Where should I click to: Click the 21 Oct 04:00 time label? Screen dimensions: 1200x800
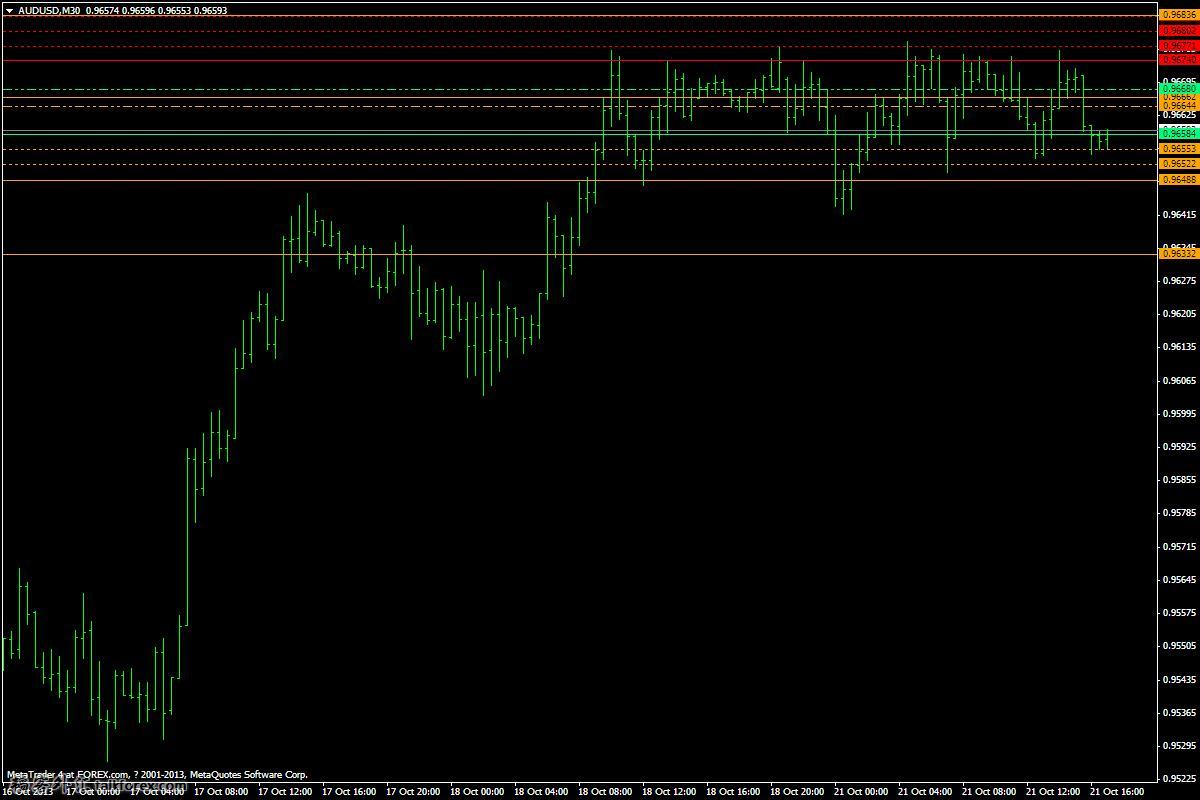tap(925, 791)
